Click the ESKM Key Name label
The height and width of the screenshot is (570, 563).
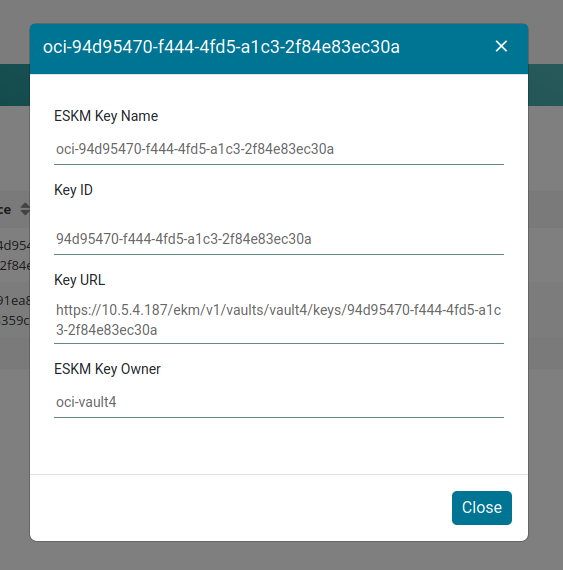(106, 116)
